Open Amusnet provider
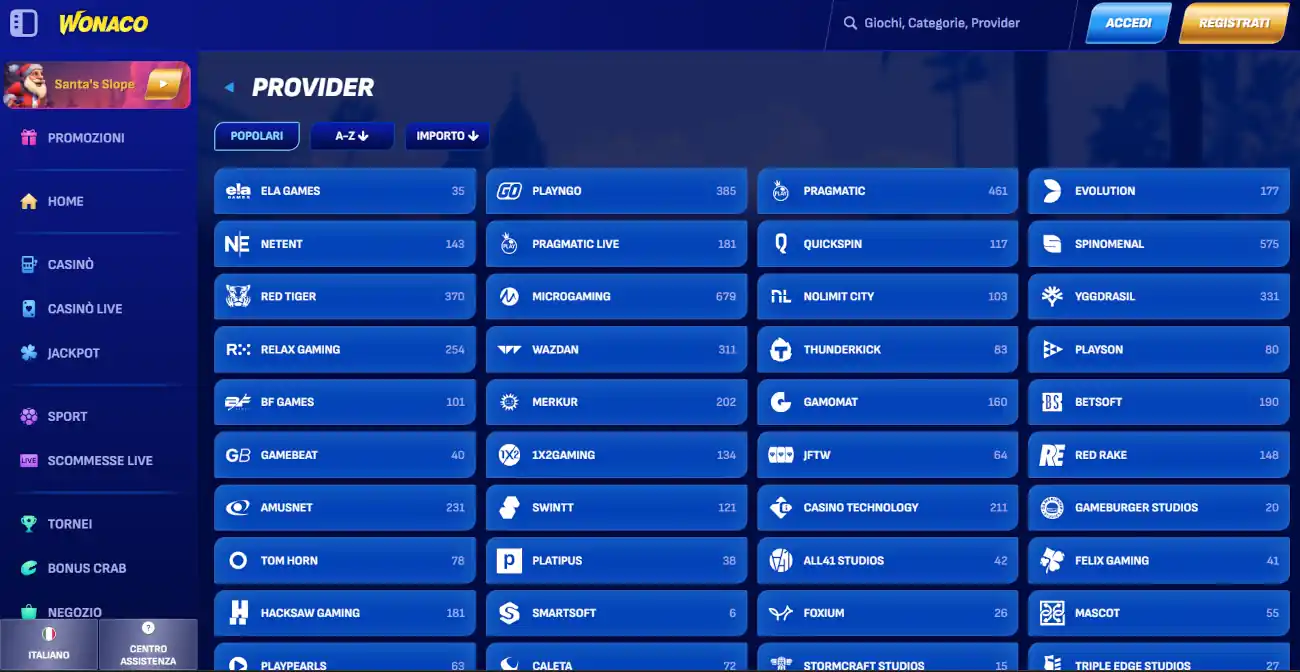 345,508
